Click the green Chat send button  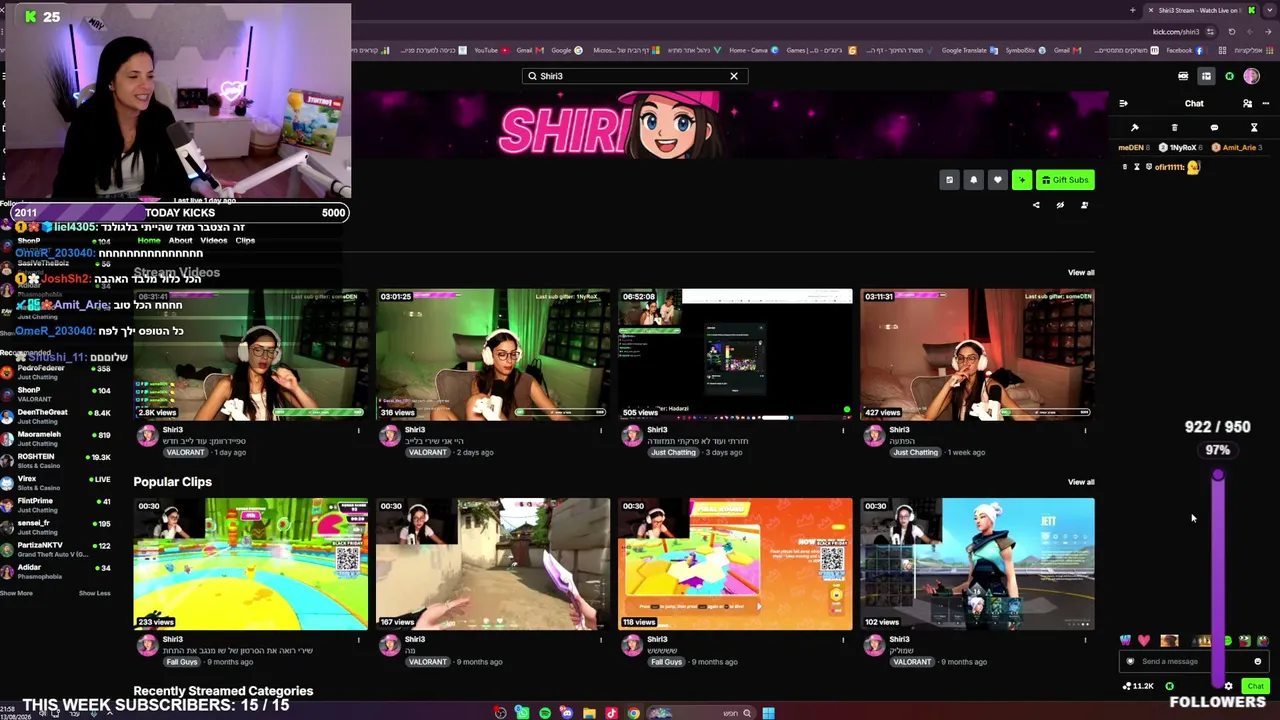pyautogui.click(x=1255, y=686)
